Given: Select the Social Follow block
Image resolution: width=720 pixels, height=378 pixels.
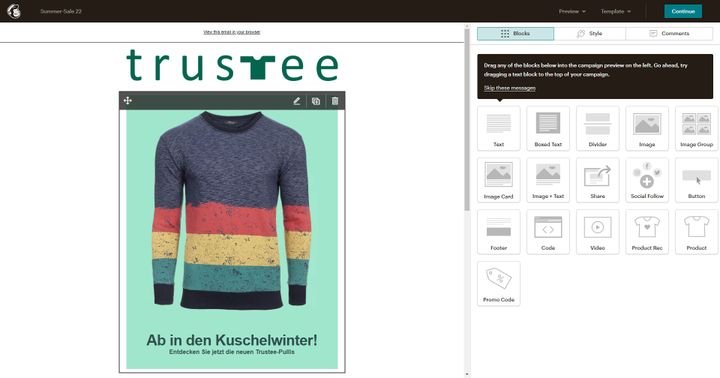Looking at the screenshot, I should coord(647,180).
